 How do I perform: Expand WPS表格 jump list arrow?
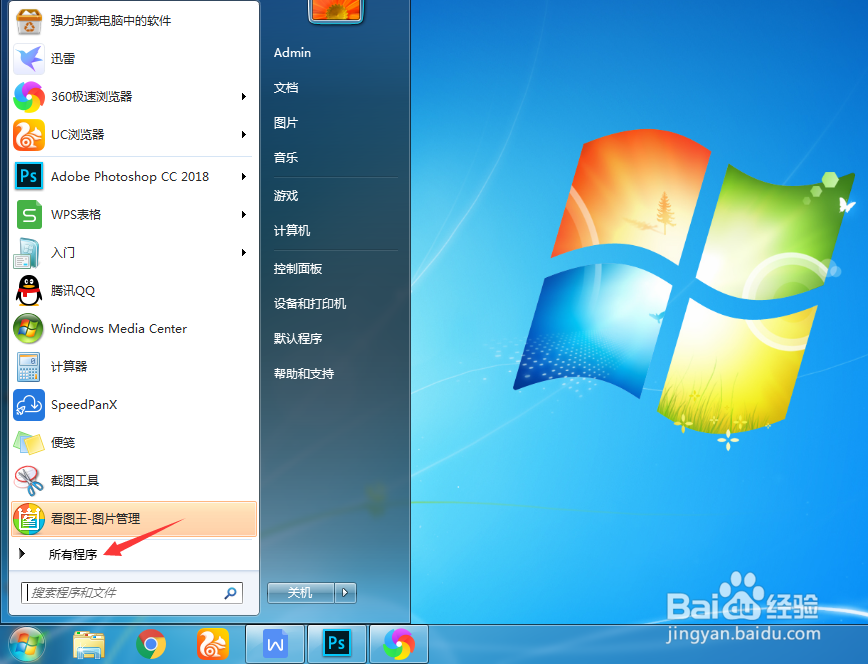click(x=244, y=214)
